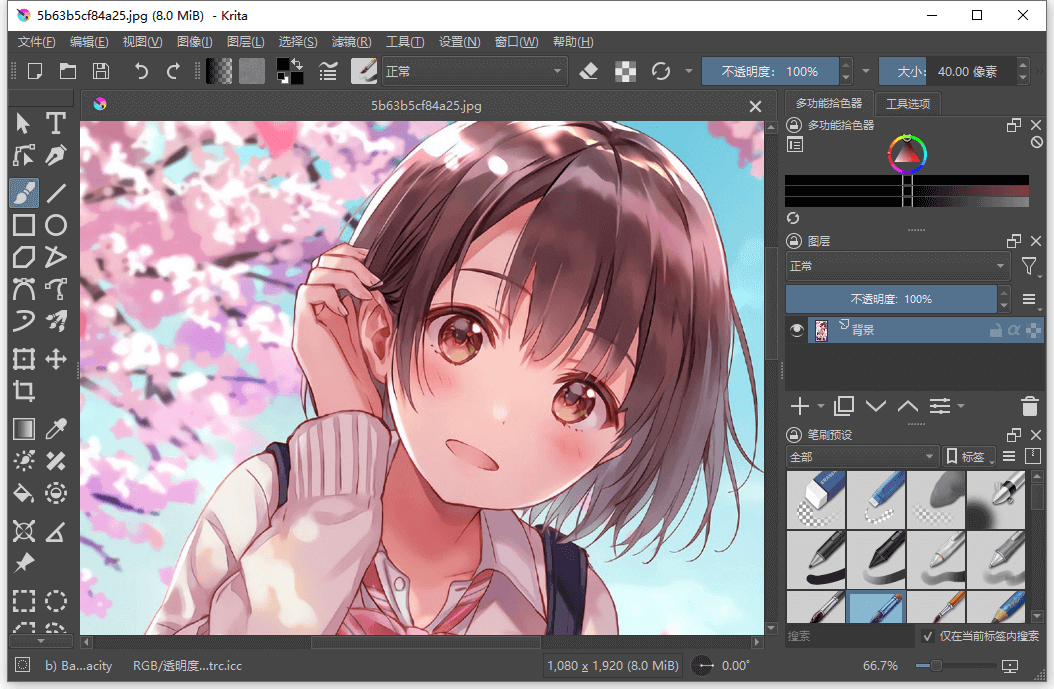The height and width of the screenshot is (689, 1054).
Task: Toggle 仅在当前标签内搜索 checkbox
Action: click(x=928, y=636)
